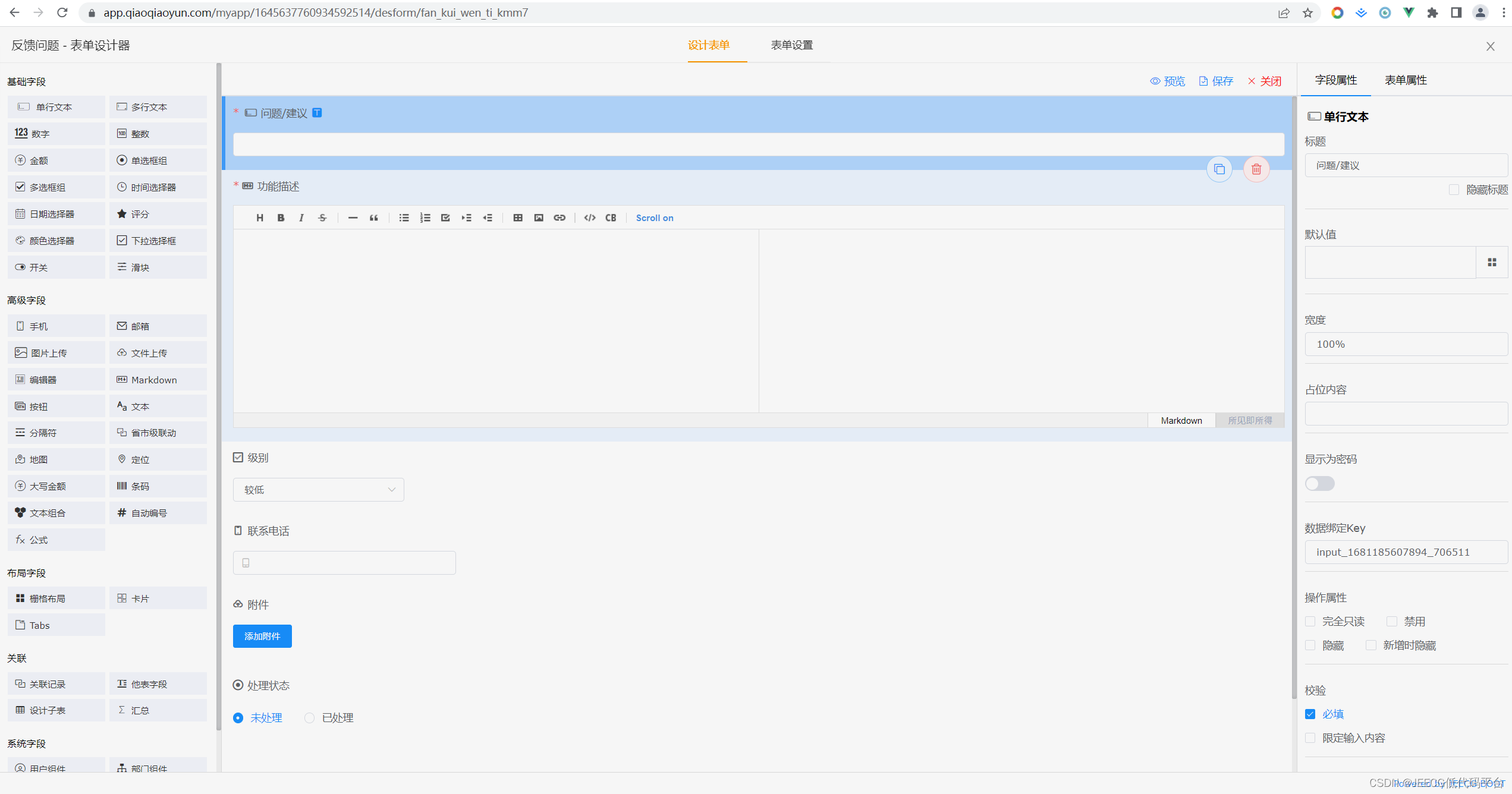Copy the selected 问题/建议 field
Image resolution: width=1512 pixels, height=794 pixels.
[1219, 169]
